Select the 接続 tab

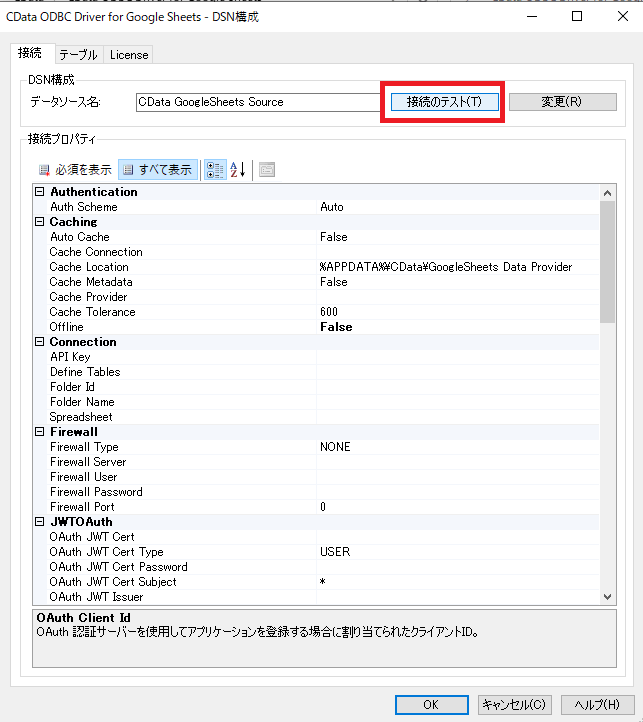click(x=30, y=53)
